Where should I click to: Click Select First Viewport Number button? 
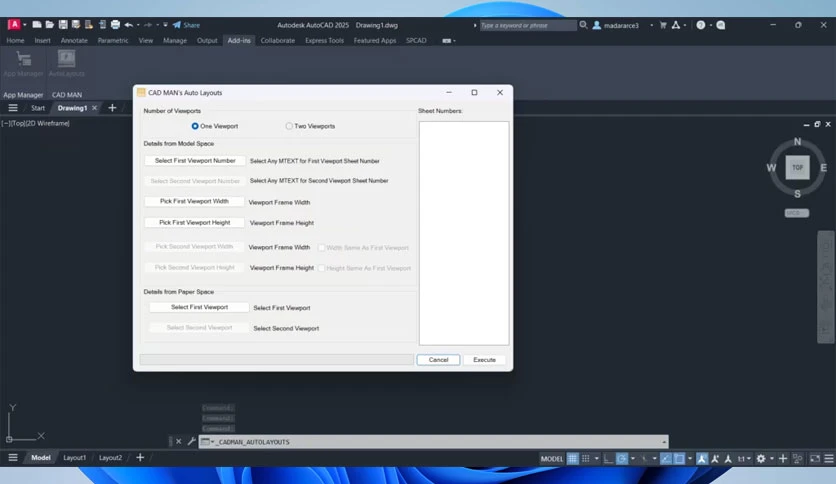[x=195, y=160]
